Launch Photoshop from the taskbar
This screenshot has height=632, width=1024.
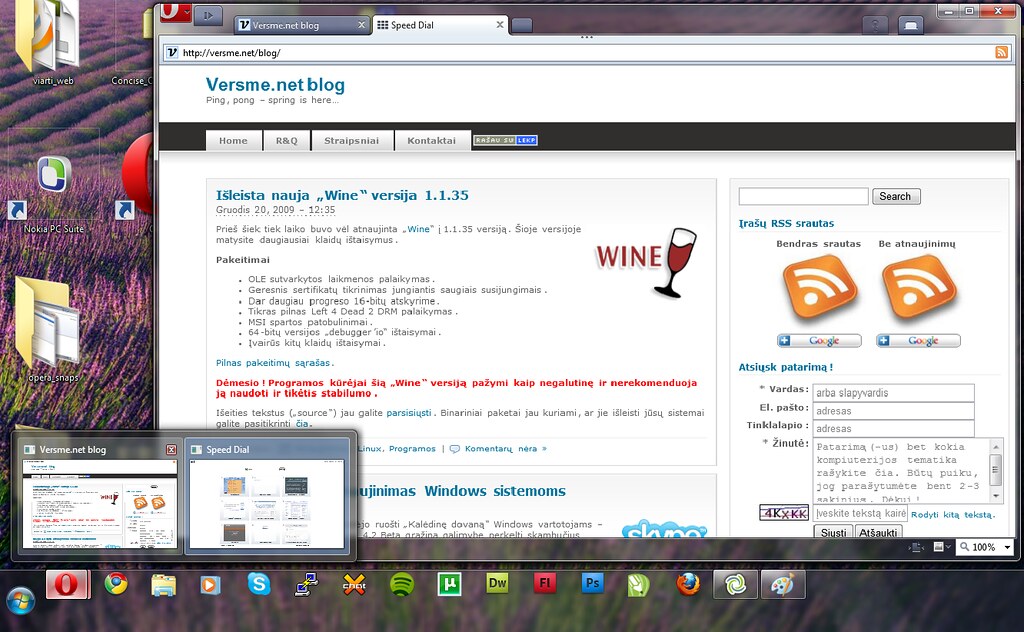point(592,583)
